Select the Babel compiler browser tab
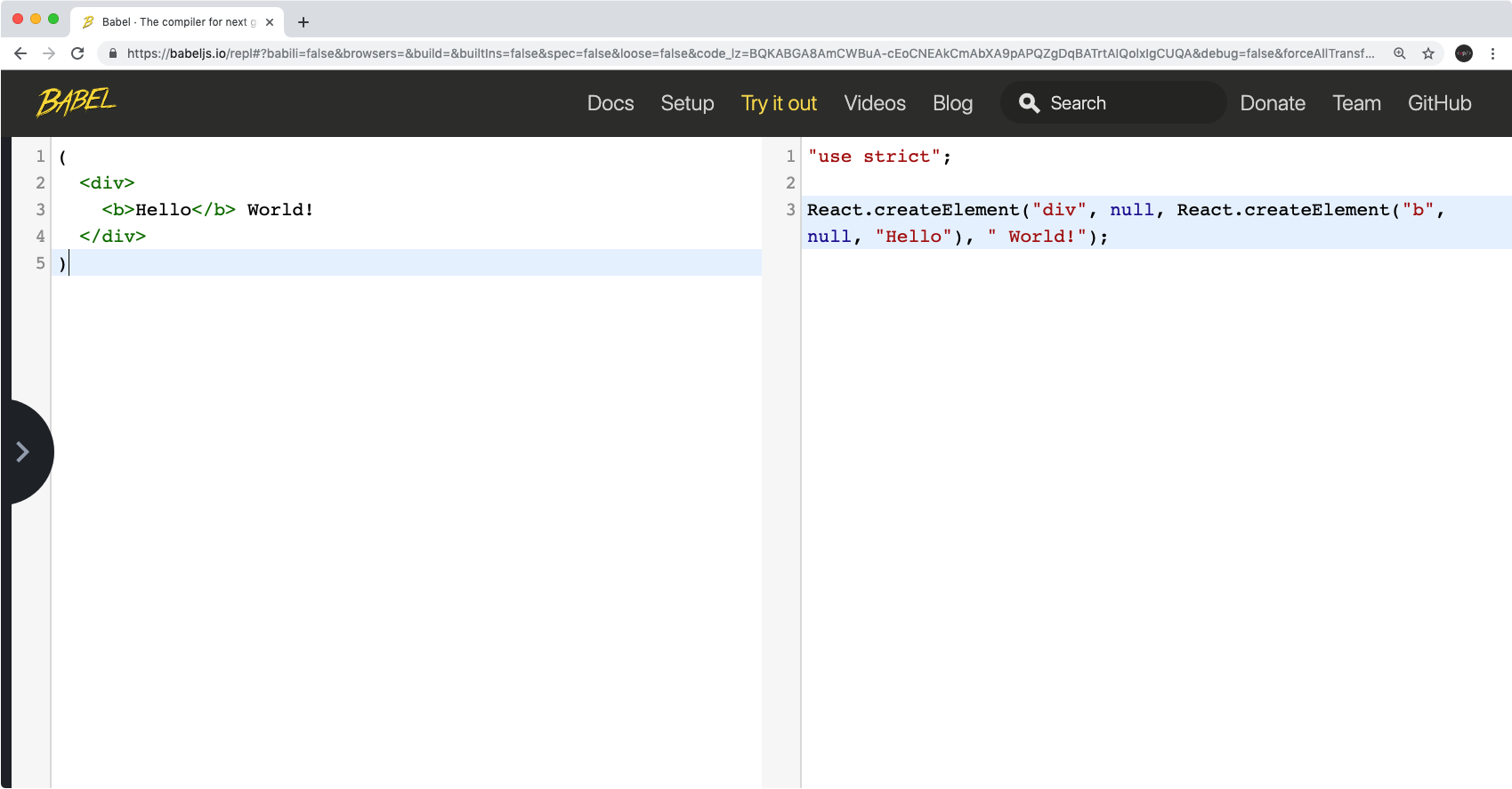The height and width of the screenshot is (789, 1512). pos(178,22)
